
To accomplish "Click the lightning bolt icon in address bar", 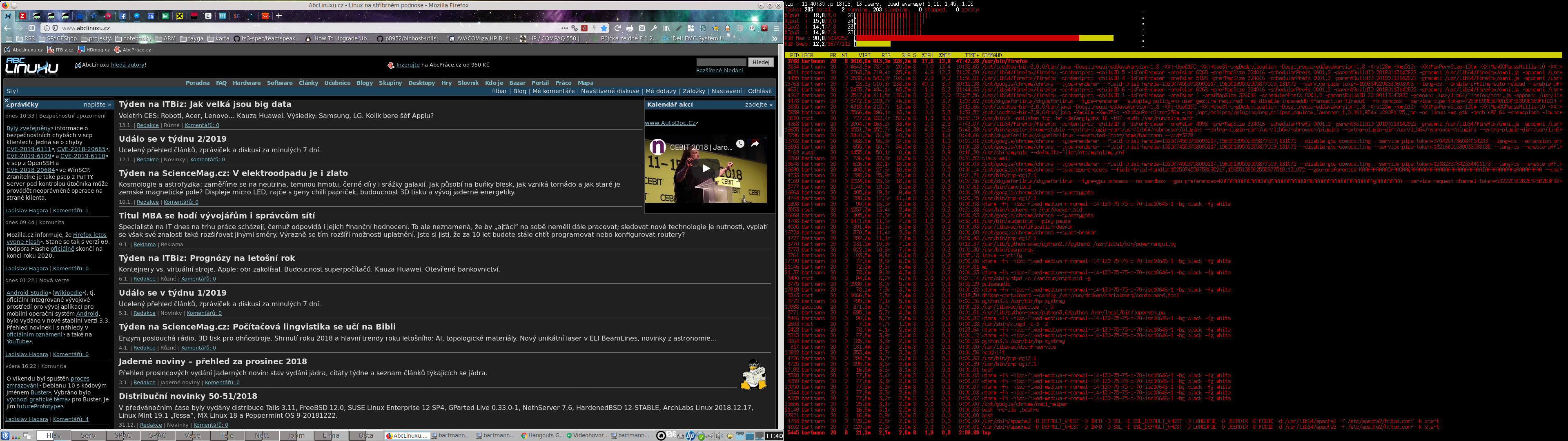I will (594, 28).
